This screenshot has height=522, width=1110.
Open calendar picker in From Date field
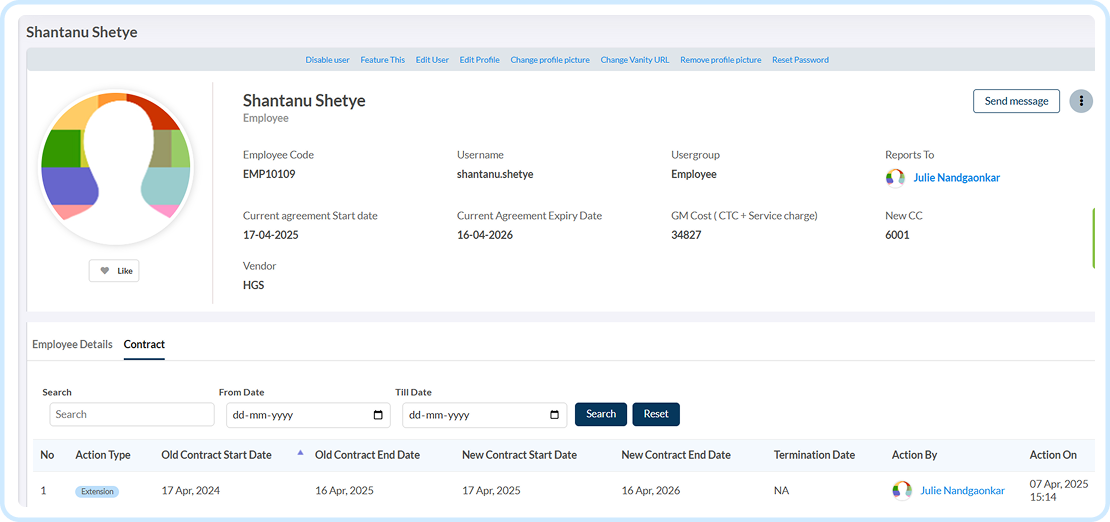(x=378, y=415)
